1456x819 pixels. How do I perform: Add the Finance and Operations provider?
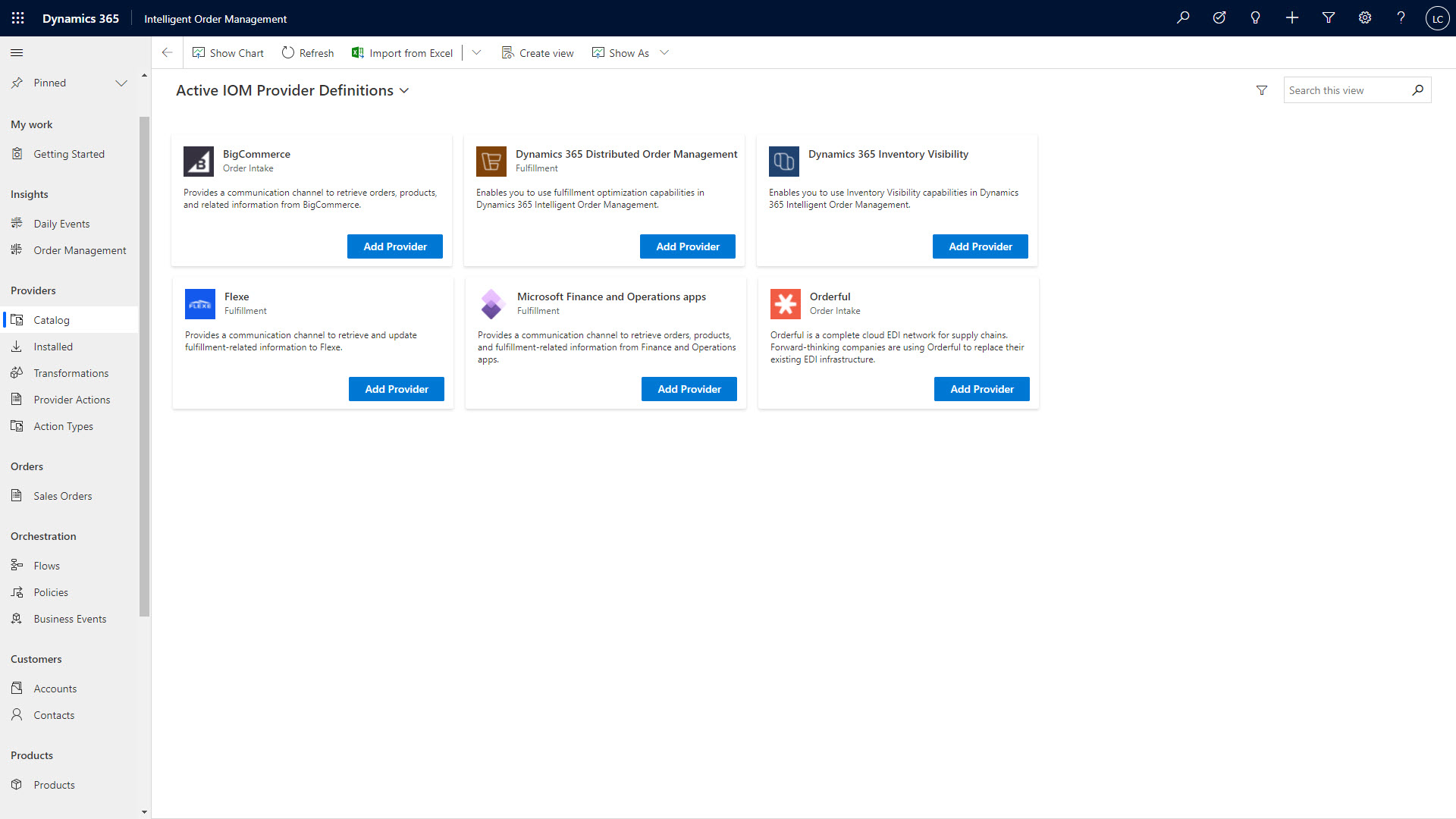tap(689, 389)
